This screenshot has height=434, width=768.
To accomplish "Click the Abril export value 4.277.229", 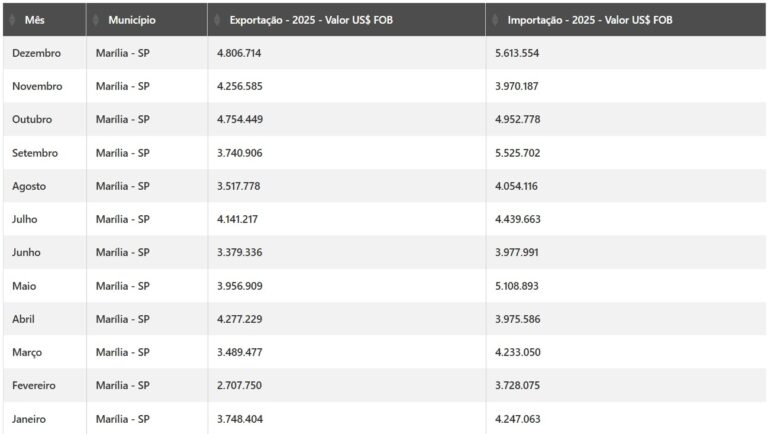I will point(239,319).
